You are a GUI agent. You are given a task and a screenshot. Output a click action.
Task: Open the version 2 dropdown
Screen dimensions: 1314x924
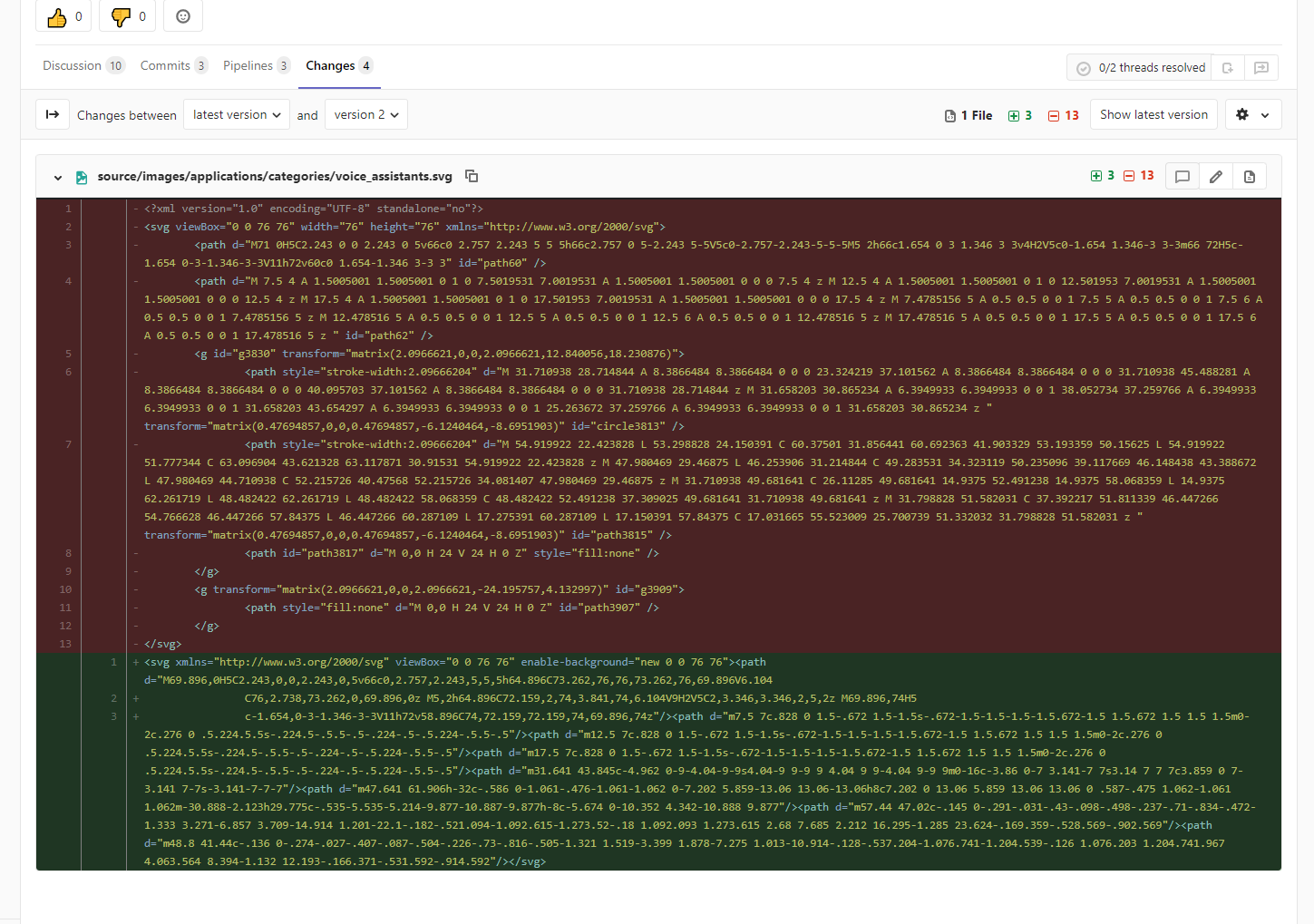(x=365, y=114)
